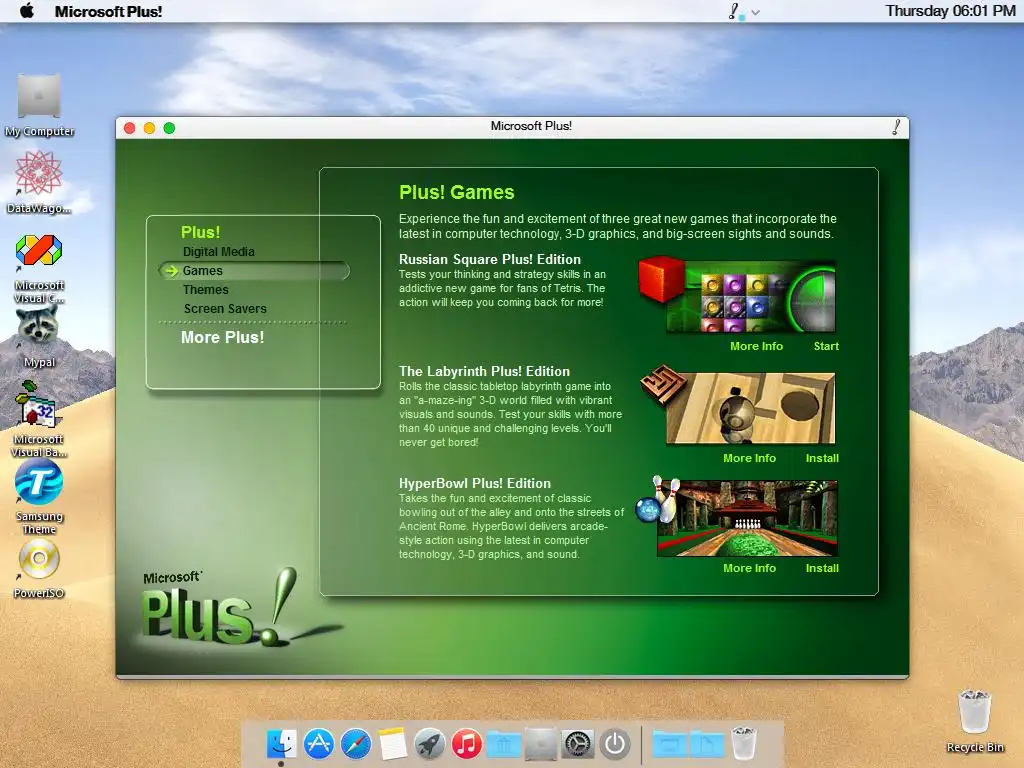The image size is (1024, 768).
Task: Open More Info for The Labyrinth
Action: tap(749, 458)
